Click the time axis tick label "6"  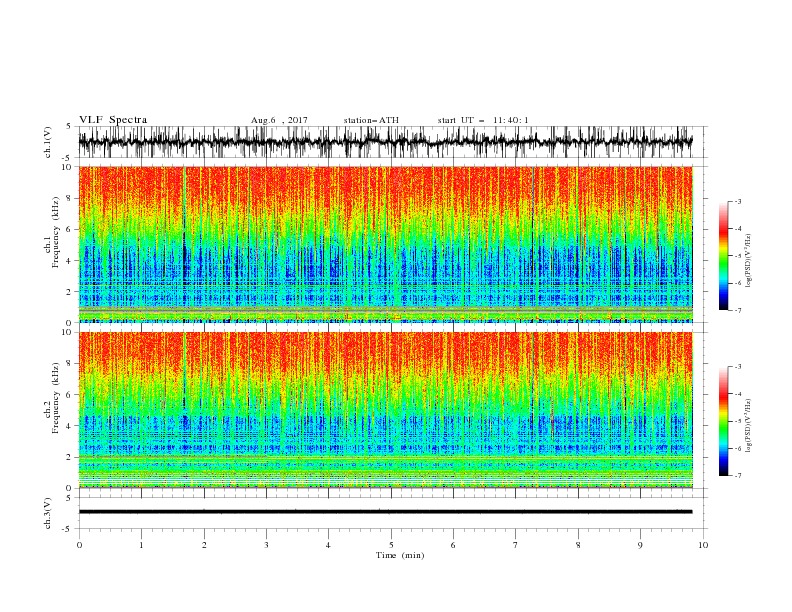click(x=453, y=545)
